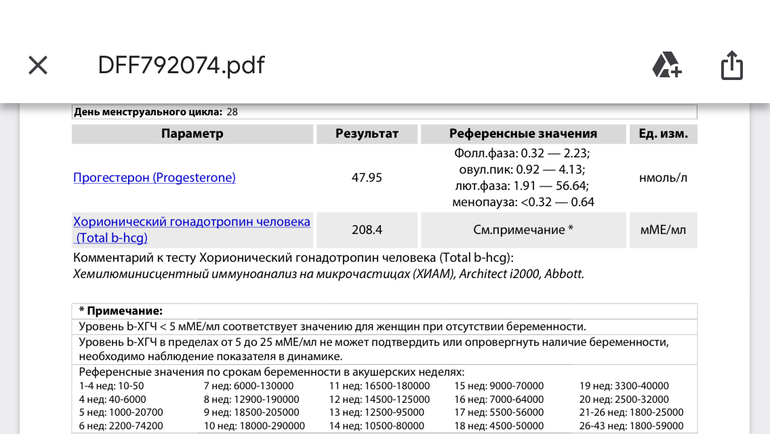This screenshot has height=434, width=770.
Task: Open the share/export icon
Action: [x=732, y=65]
